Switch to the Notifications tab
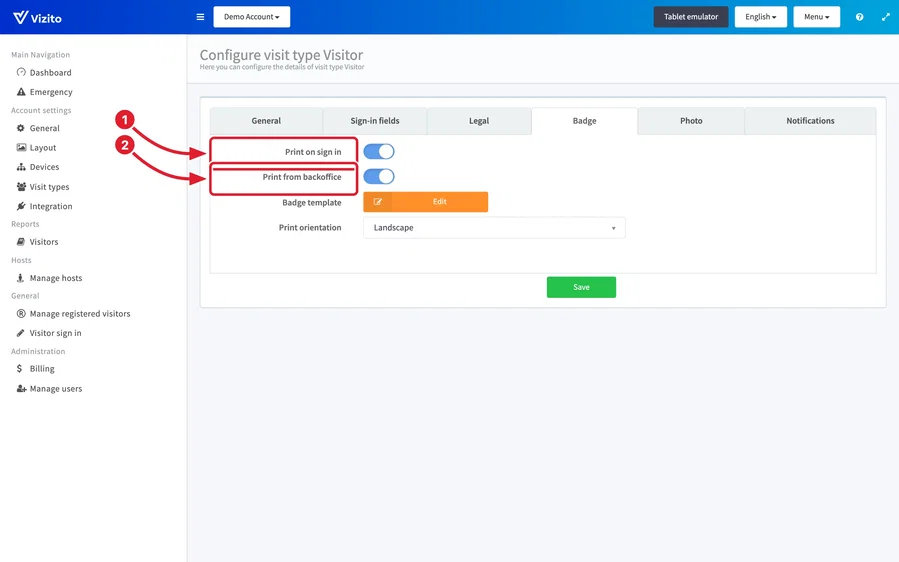The width and height of the screenshot is (899, 562). [x=810, y=121]
